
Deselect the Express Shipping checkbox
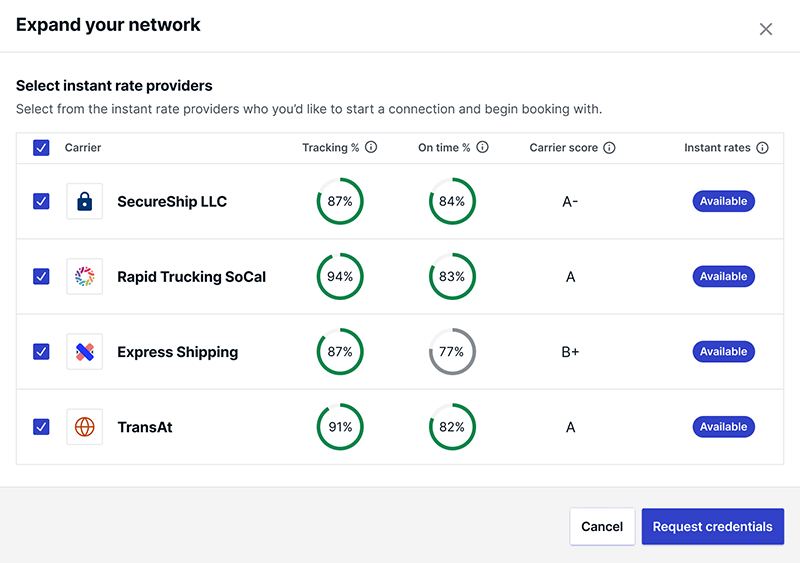41,352
